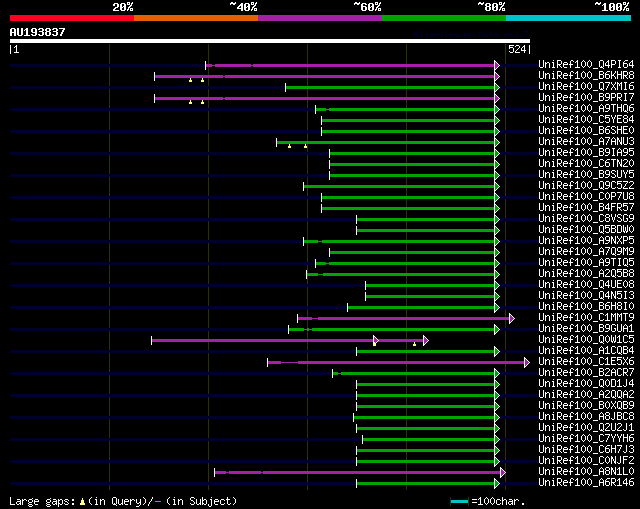Click the cyan 100char scale bar
The width and height of the screenshot is (640, 509).
pos(459,501)
